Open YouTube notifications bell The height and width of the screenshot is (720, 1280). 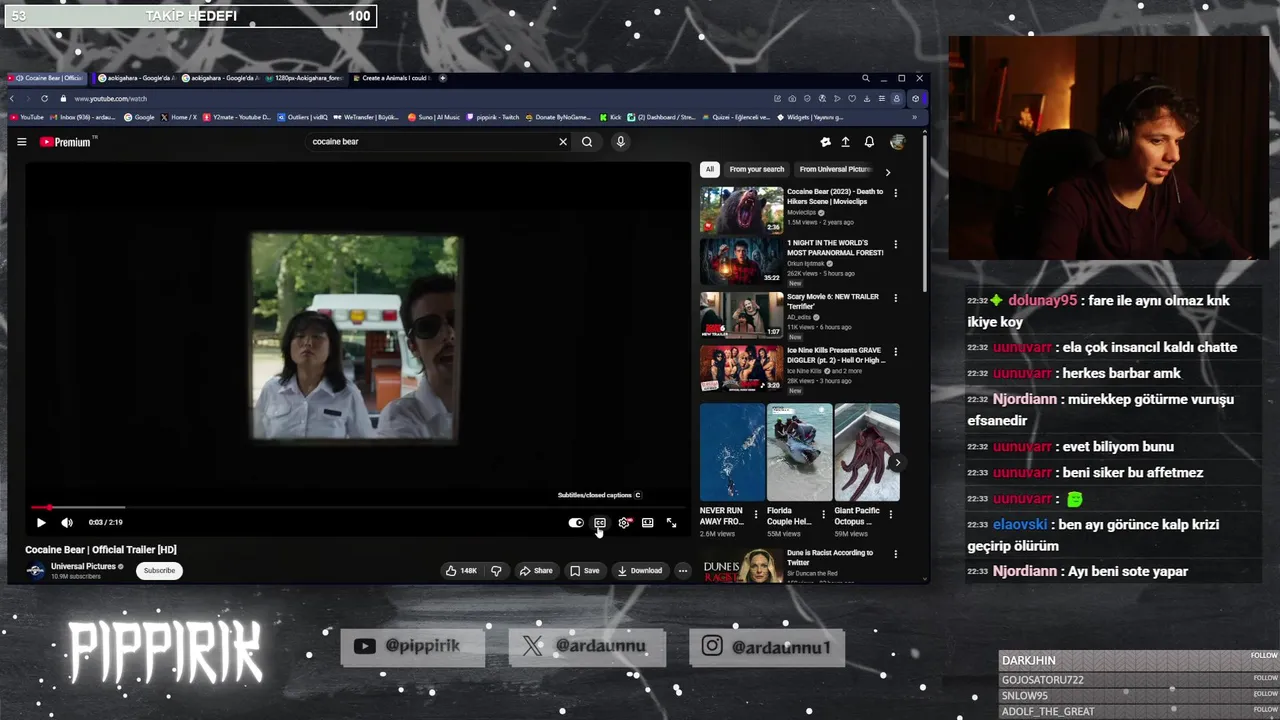tap(869, 142)
